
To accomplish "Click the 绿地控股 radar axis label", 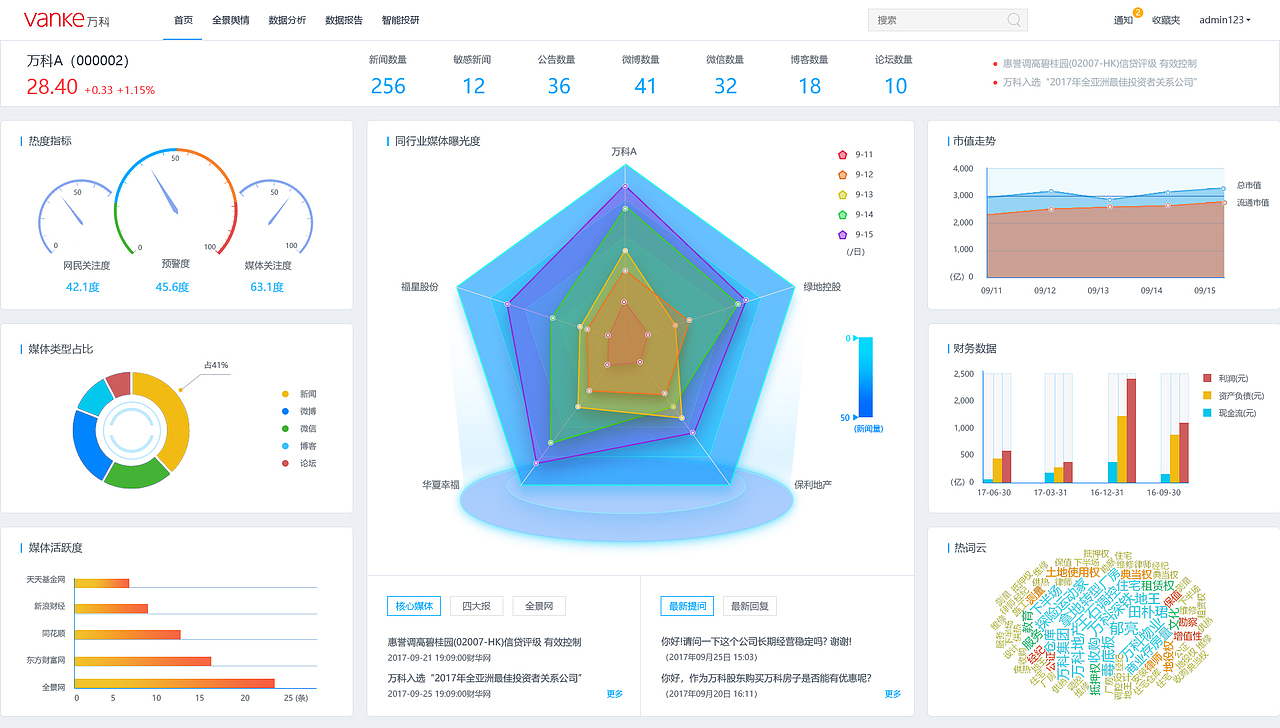I will click(x=822, y=287).
